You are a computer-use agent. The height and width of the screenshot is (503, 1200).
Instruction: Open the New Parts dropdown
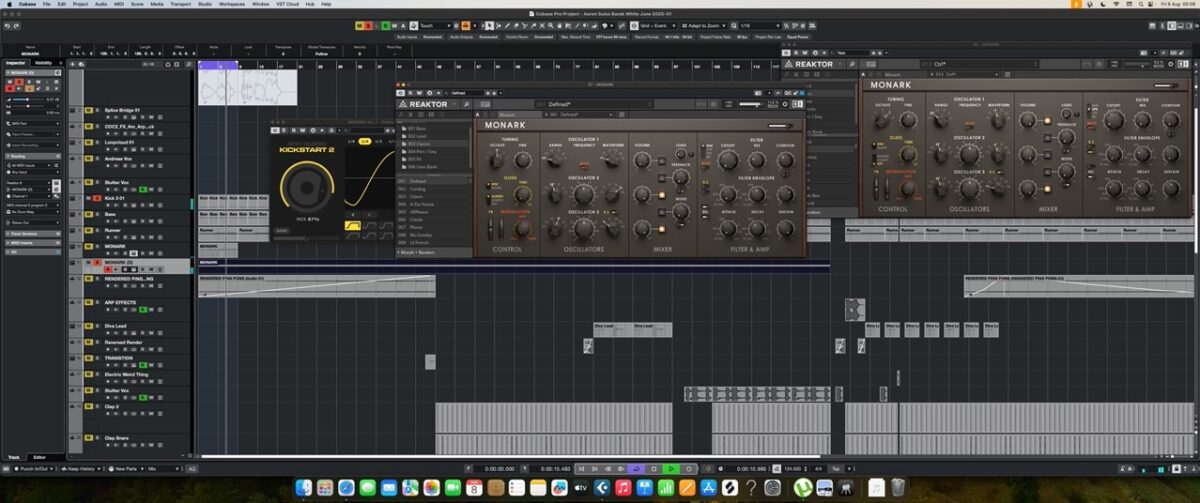point(127,468)
